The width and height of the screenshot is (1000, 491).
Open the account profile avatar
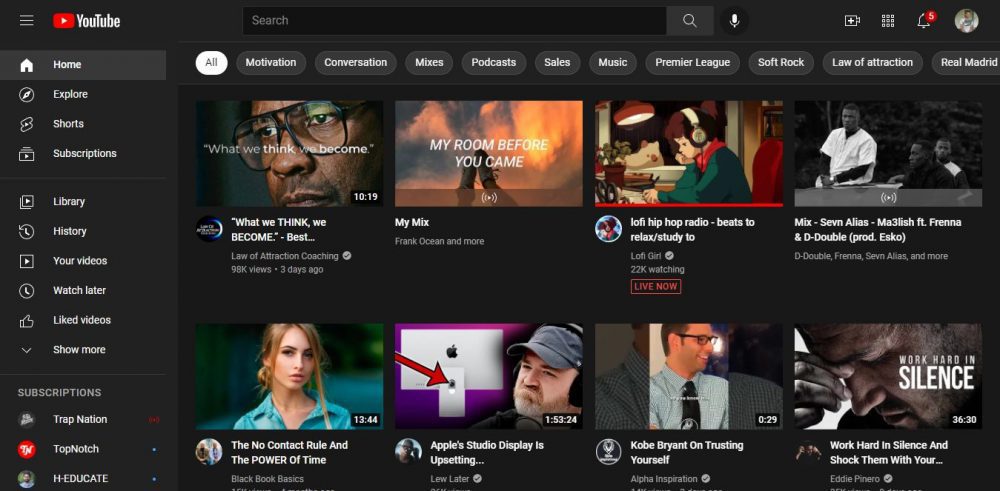966,20
